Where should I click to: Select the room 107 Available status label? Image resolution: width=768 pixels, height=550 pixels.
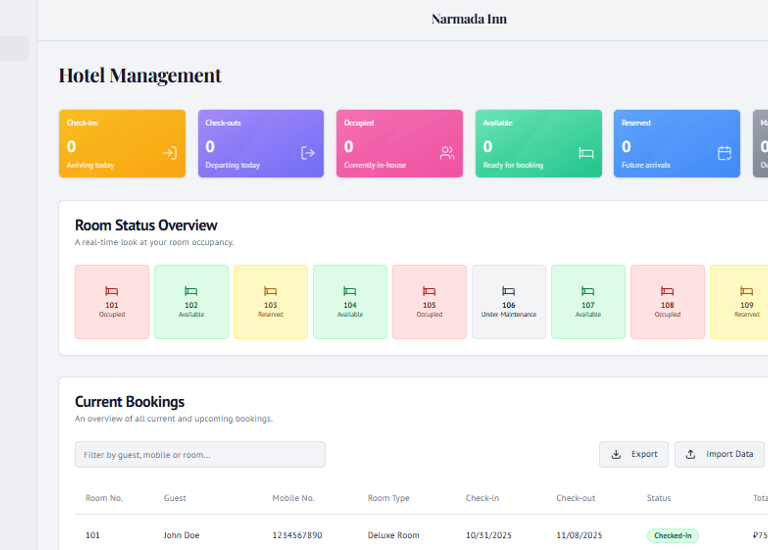[588, 314]
